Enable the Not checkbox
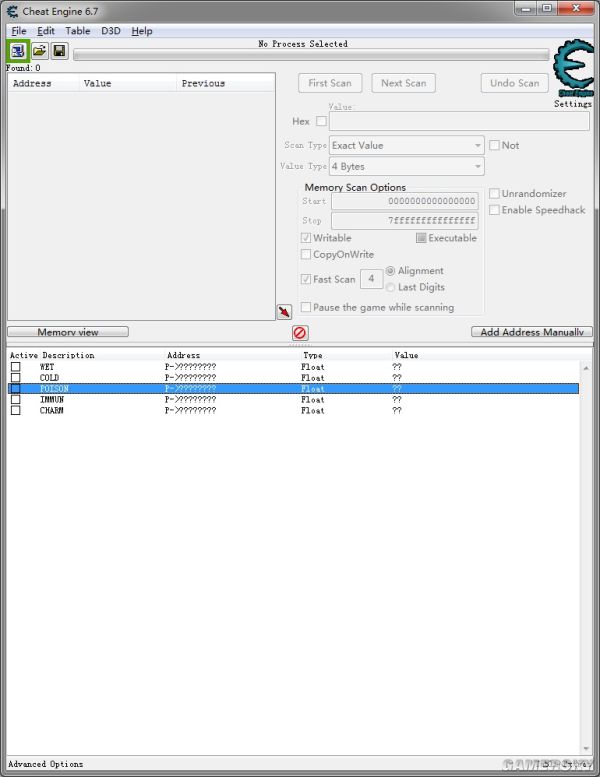600x777 pixels. click(494, 145)
